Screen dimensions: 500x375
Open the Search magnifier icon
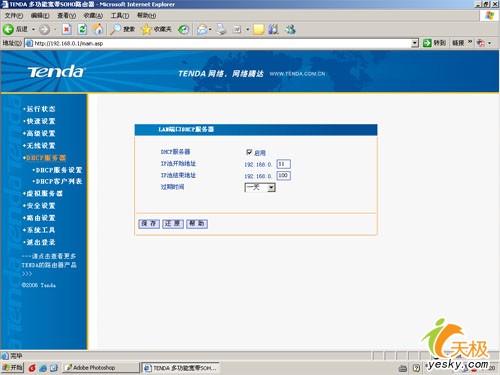coord(116,29)
